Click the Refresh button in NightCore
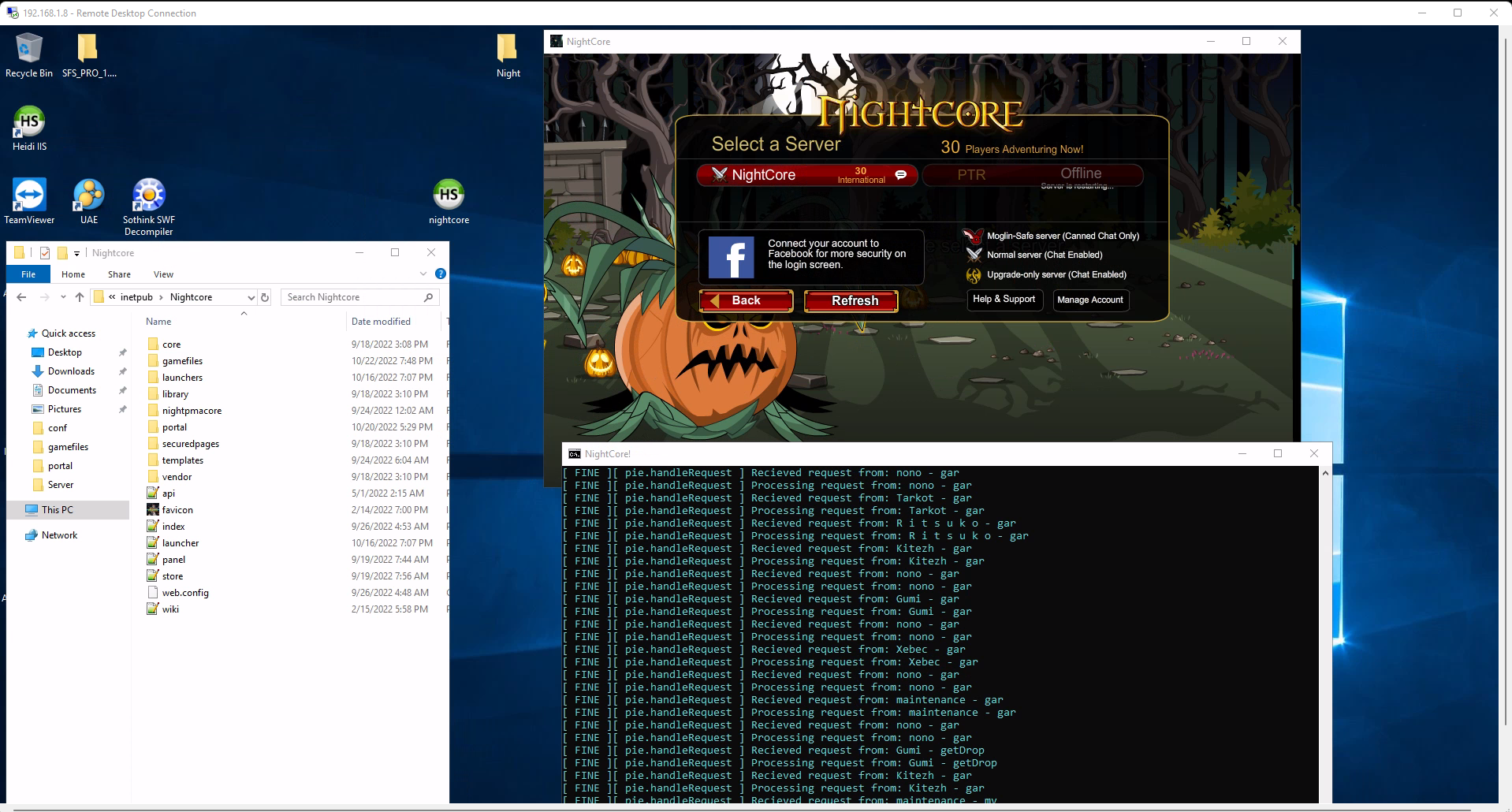The image size is (1512, 812). (x=851, y=300)
